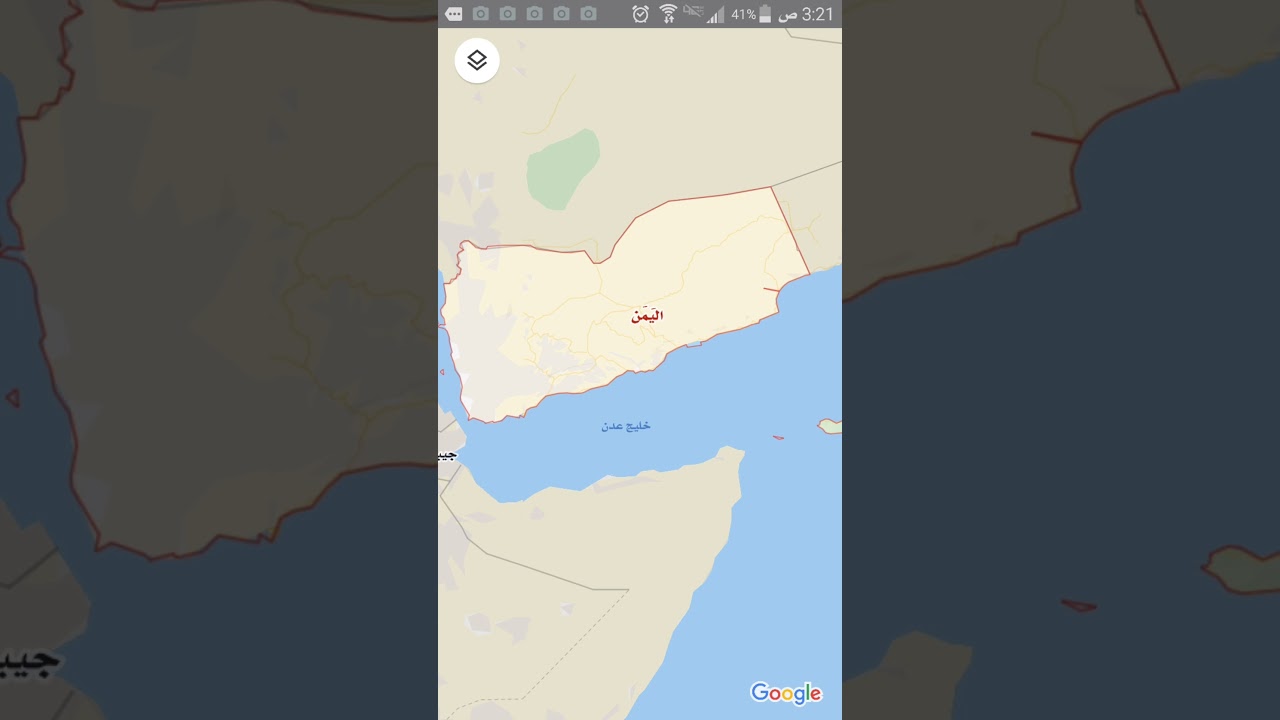Tap the message notification icon in status bar
This screenshot has height=720, width=1280.
[x=453, y=14]
